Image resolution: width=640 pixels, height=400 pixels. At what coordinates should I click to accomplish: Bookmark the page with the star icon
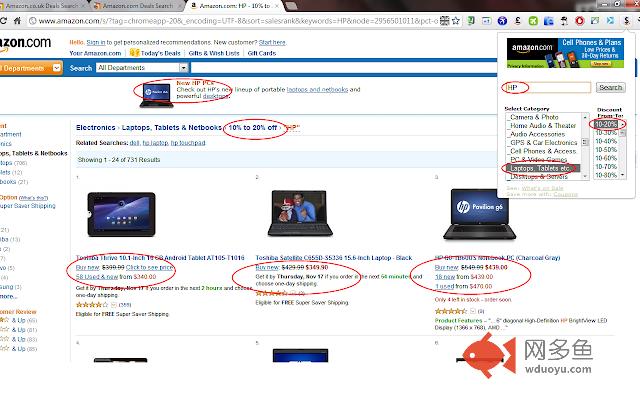point(456,20)
